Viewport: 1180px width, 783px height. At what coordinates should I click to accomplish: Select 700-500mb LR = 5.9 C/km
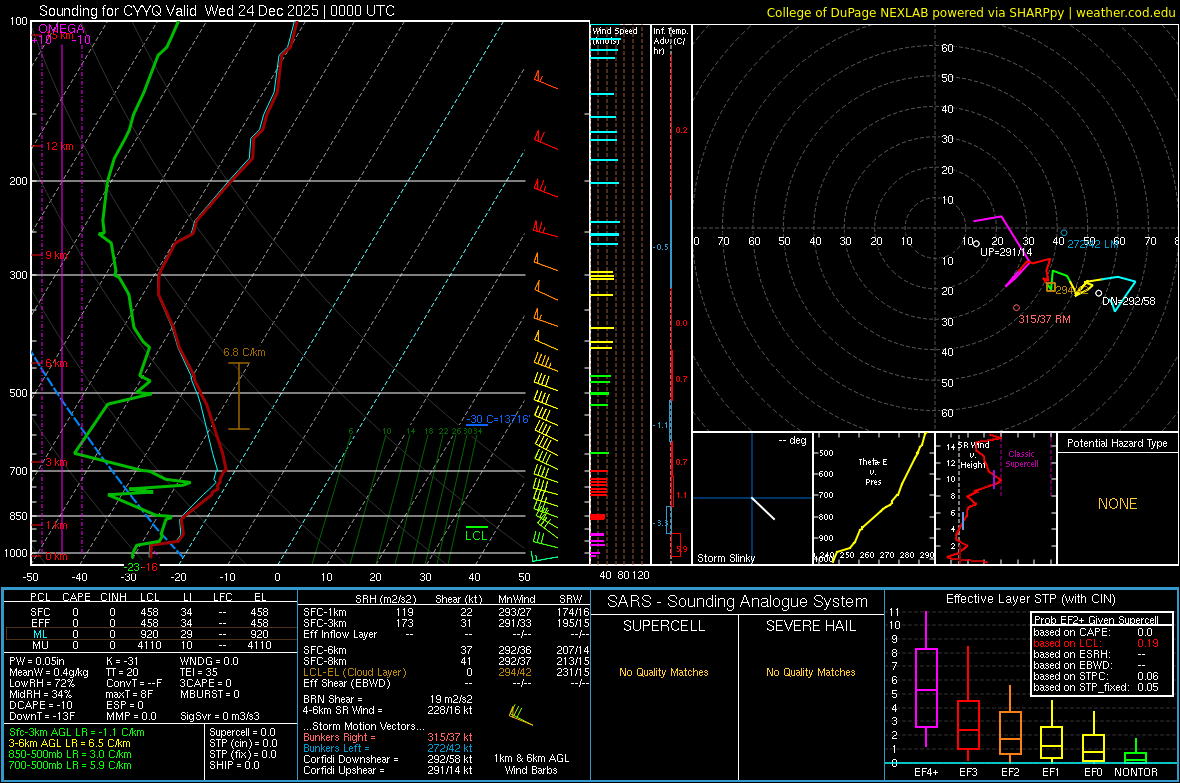(70, 765)
